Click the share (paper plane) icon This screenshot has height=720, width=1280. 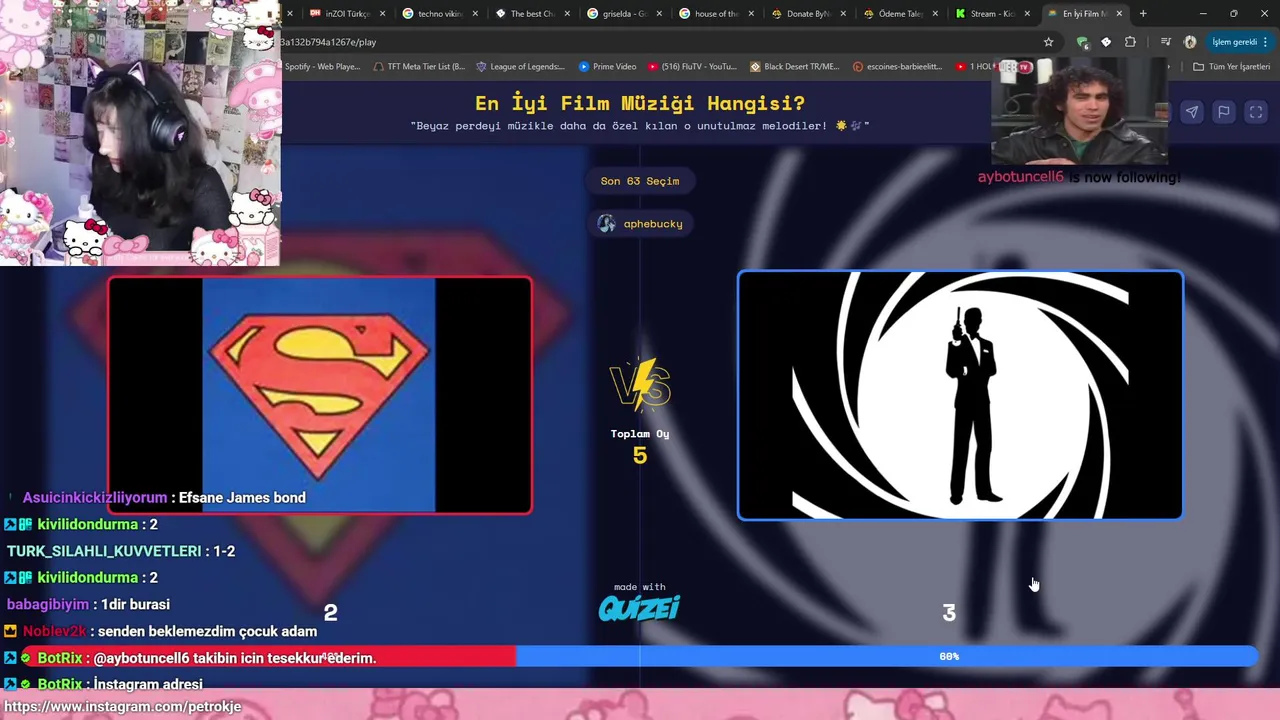point(1191,112)
